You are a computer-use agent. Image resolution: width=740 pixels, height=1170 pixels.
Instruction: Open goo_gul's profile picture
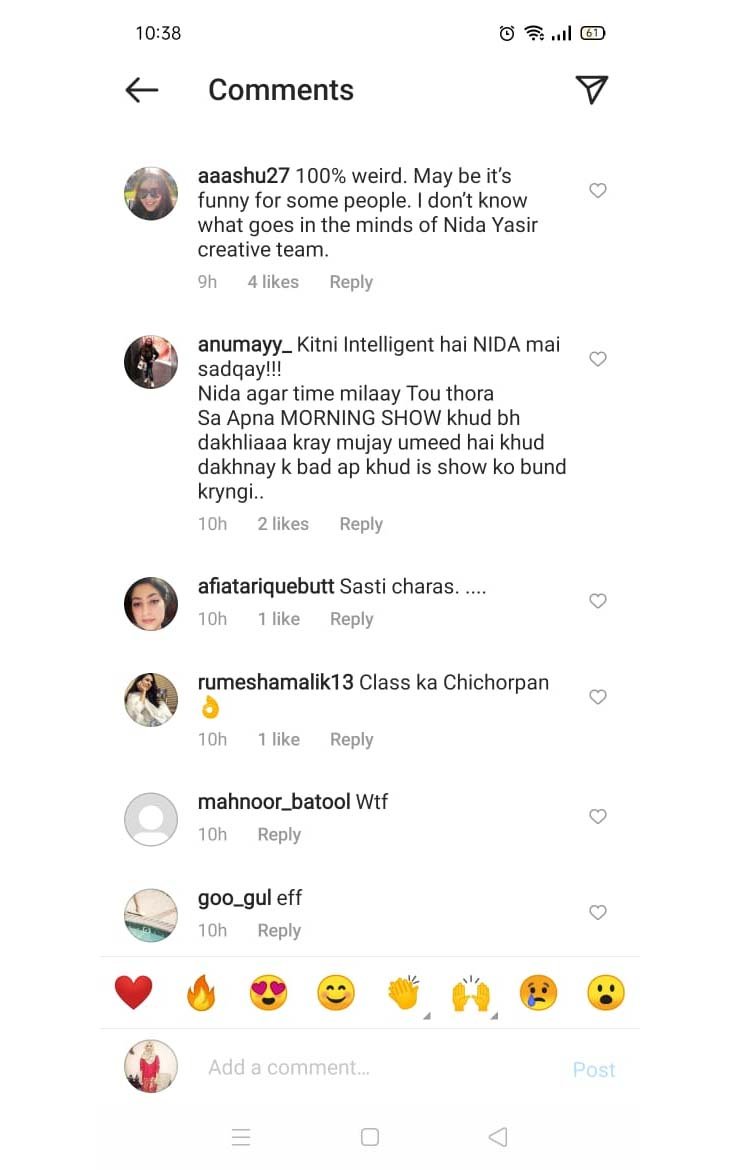coord(151,914)
